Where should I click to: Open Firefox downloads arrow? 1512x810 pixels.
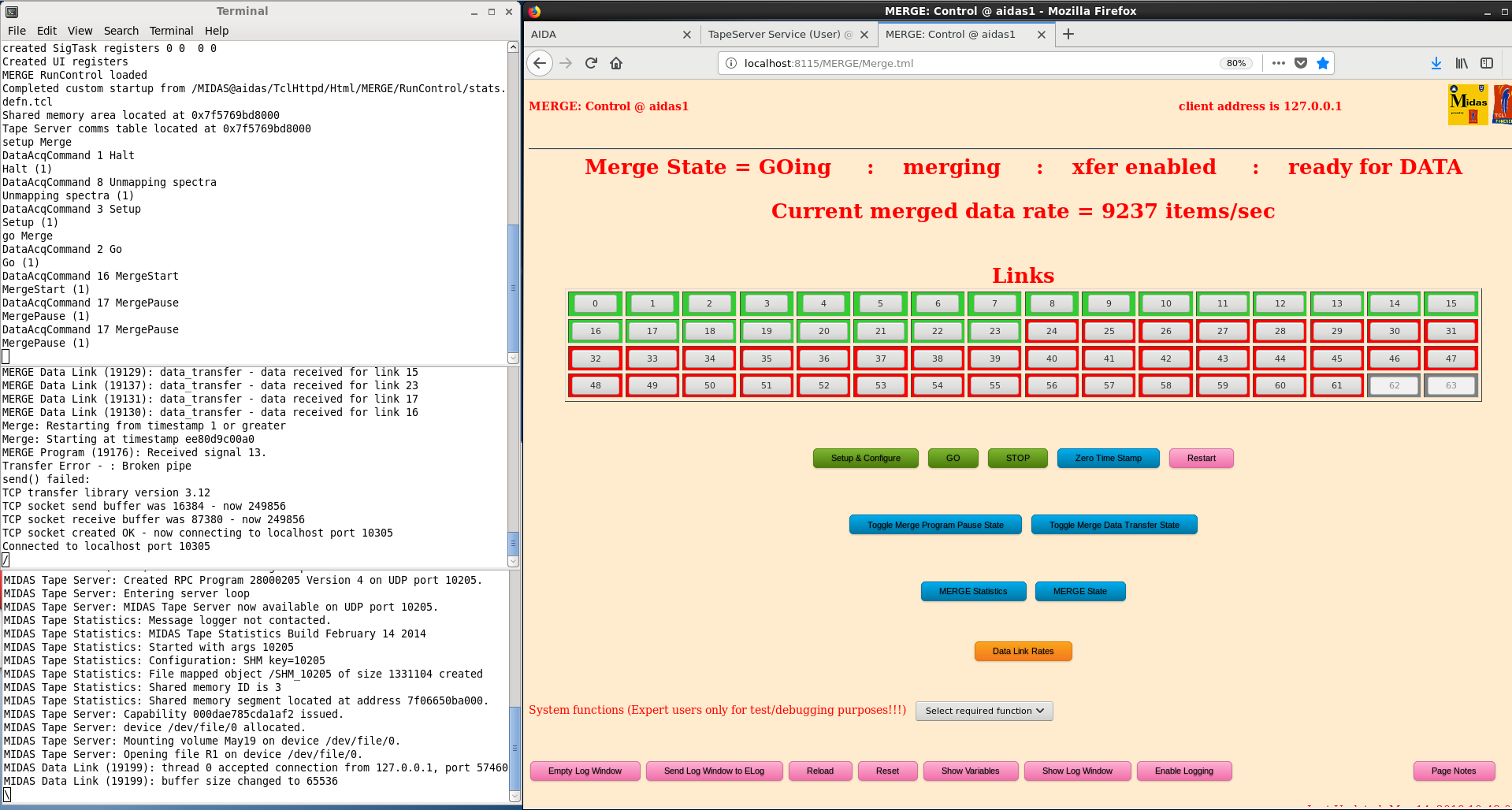coord(1436,63)
